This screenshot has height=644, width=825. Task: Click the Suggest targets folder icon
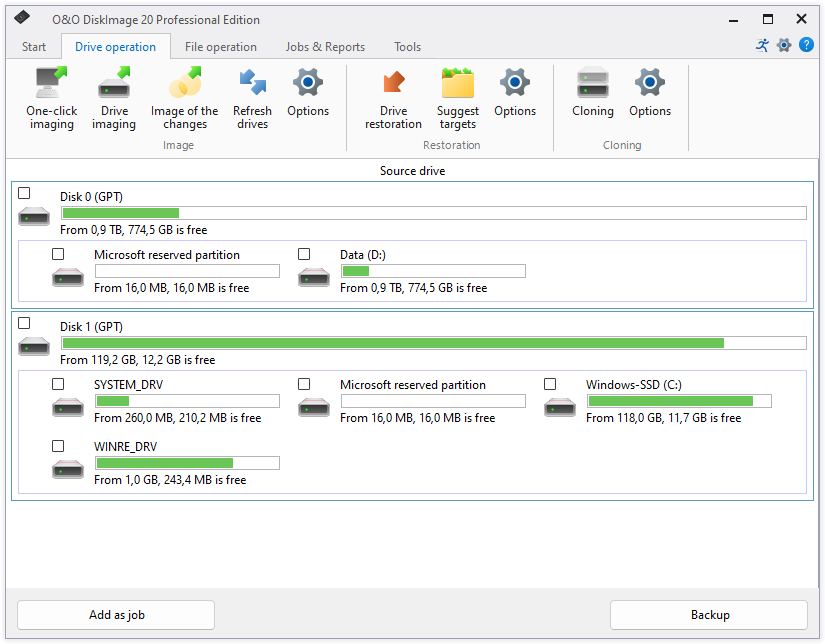[458, 83]
